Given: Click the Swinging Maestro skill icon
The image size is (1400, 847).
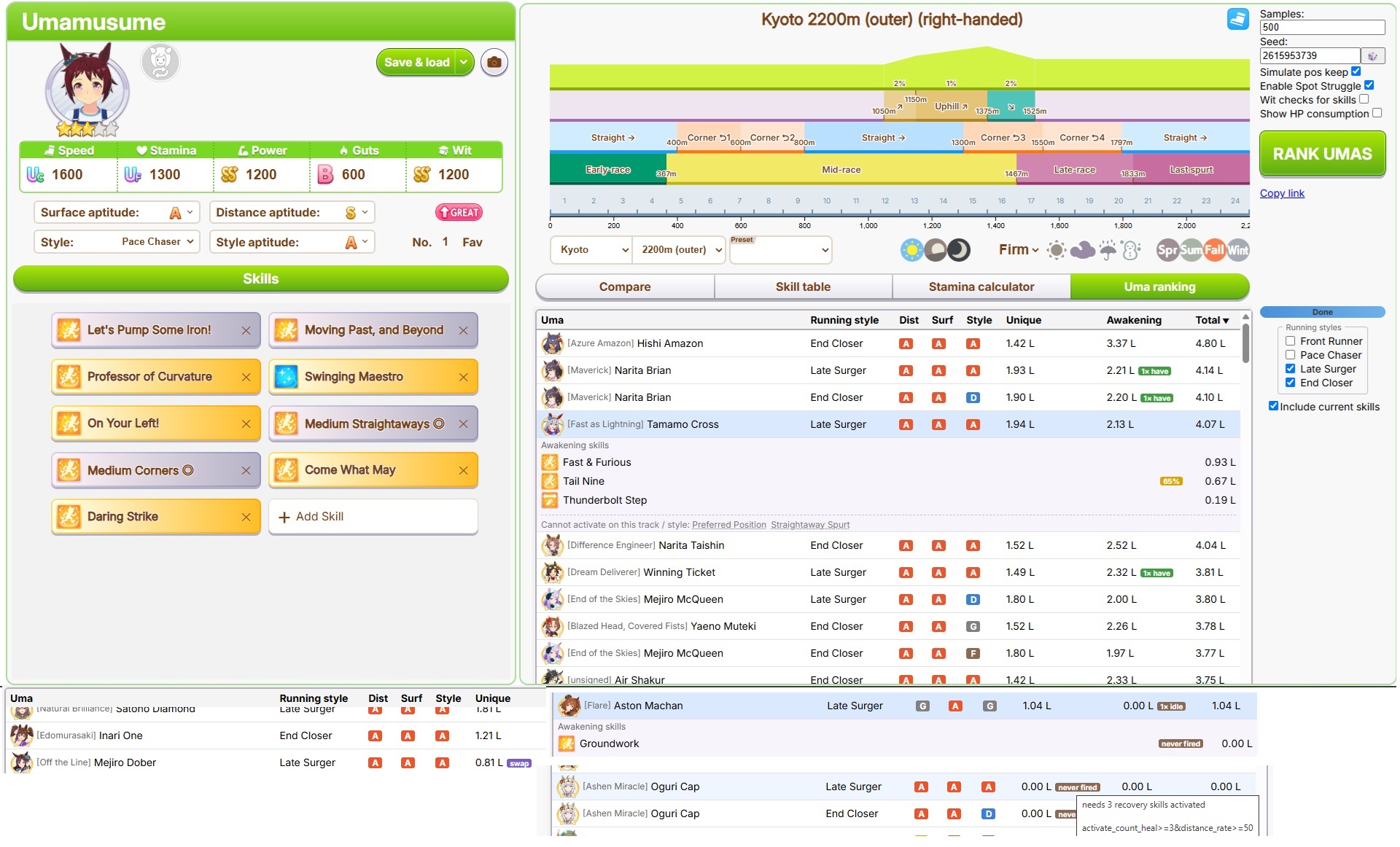Looking at the screenshot, I should 286,377.
